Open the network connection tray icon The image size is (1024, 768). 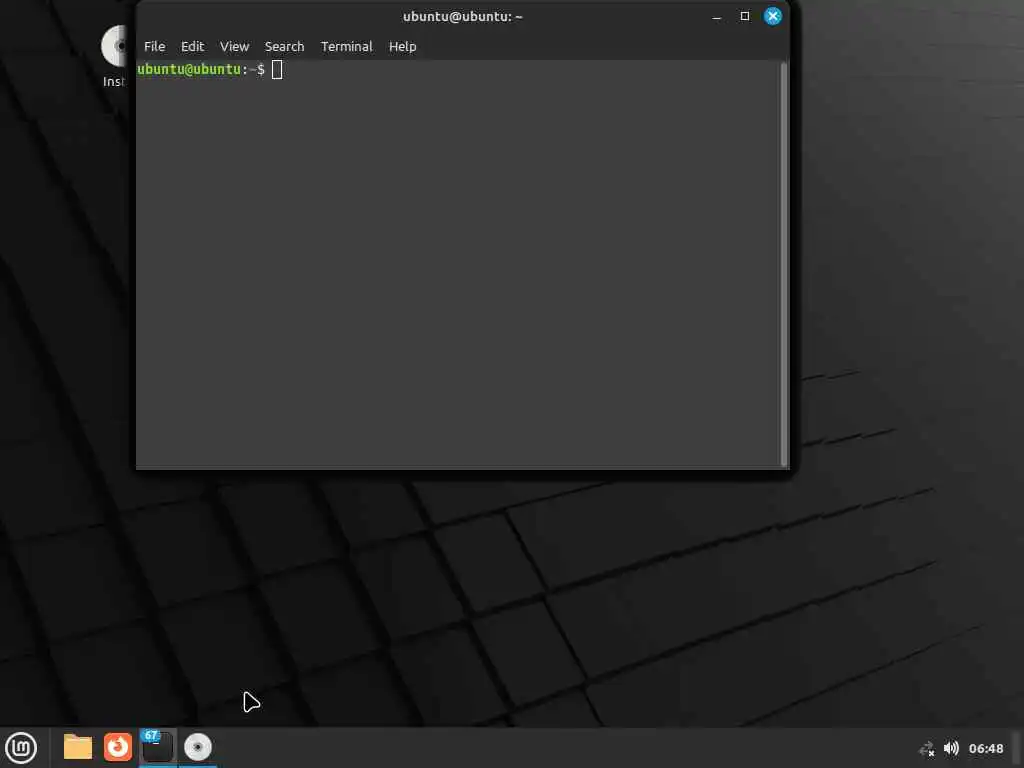click(927, 748)
